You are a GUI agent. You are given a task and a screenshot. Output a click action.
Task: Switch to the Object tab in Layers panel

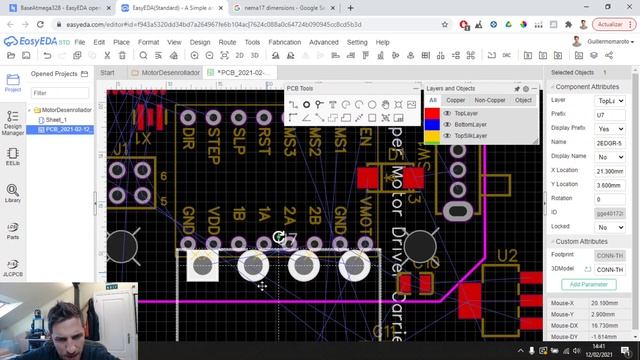[x=523, y=100]
